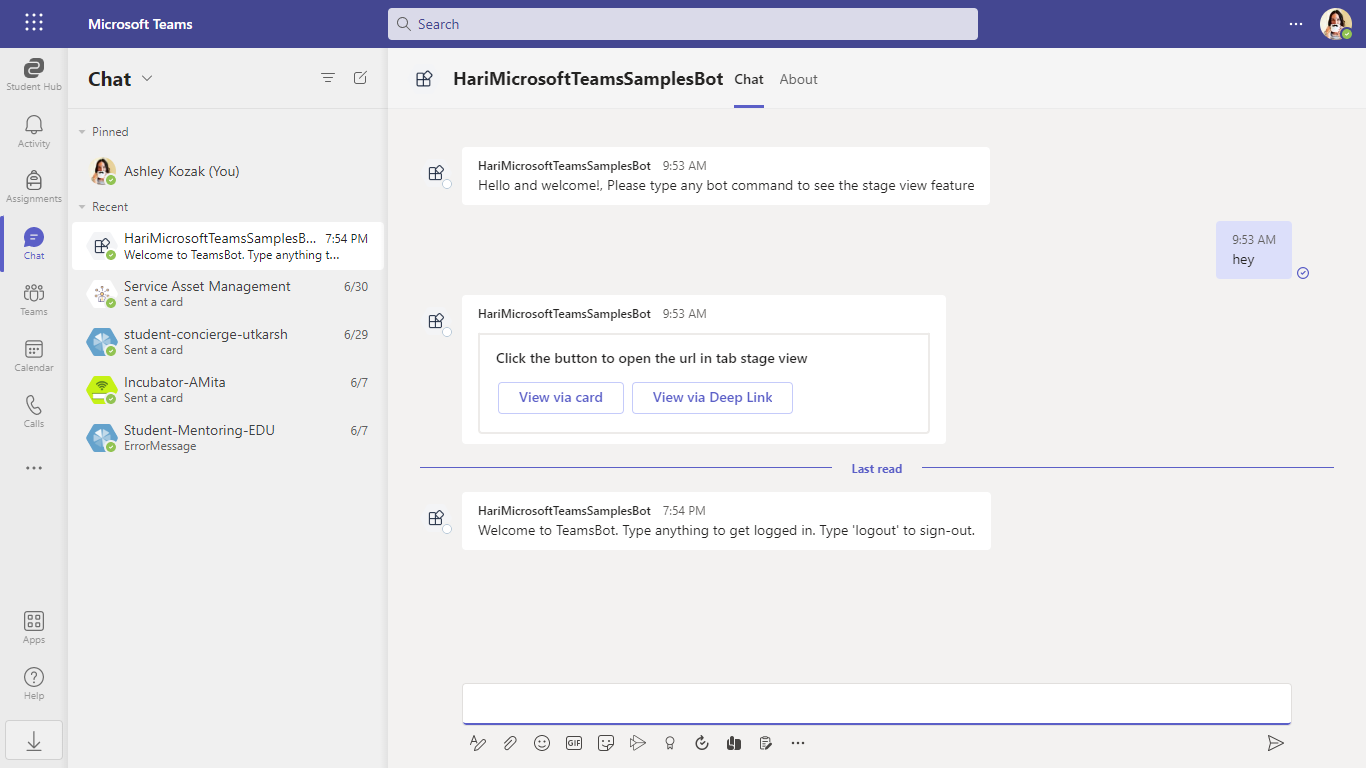
Task: Open the Format text options icon
Action: point(478,743)
